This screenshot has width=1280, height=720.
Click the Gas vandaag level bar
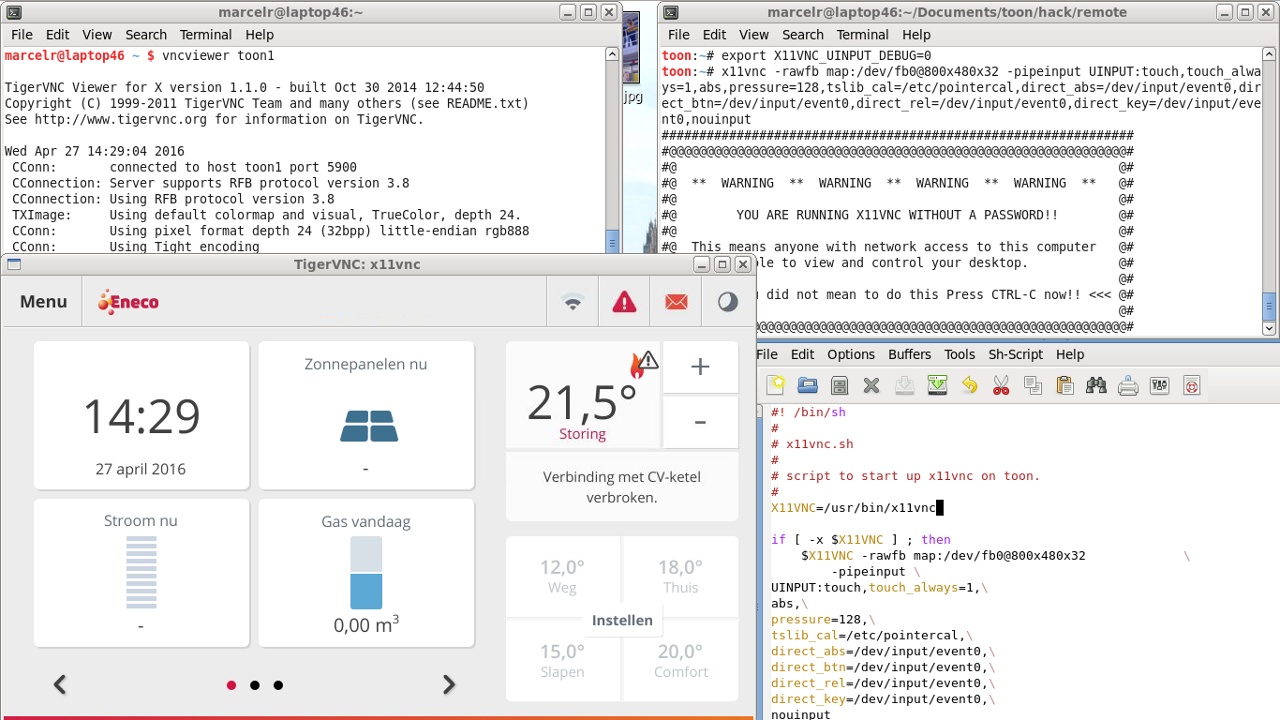366,573
